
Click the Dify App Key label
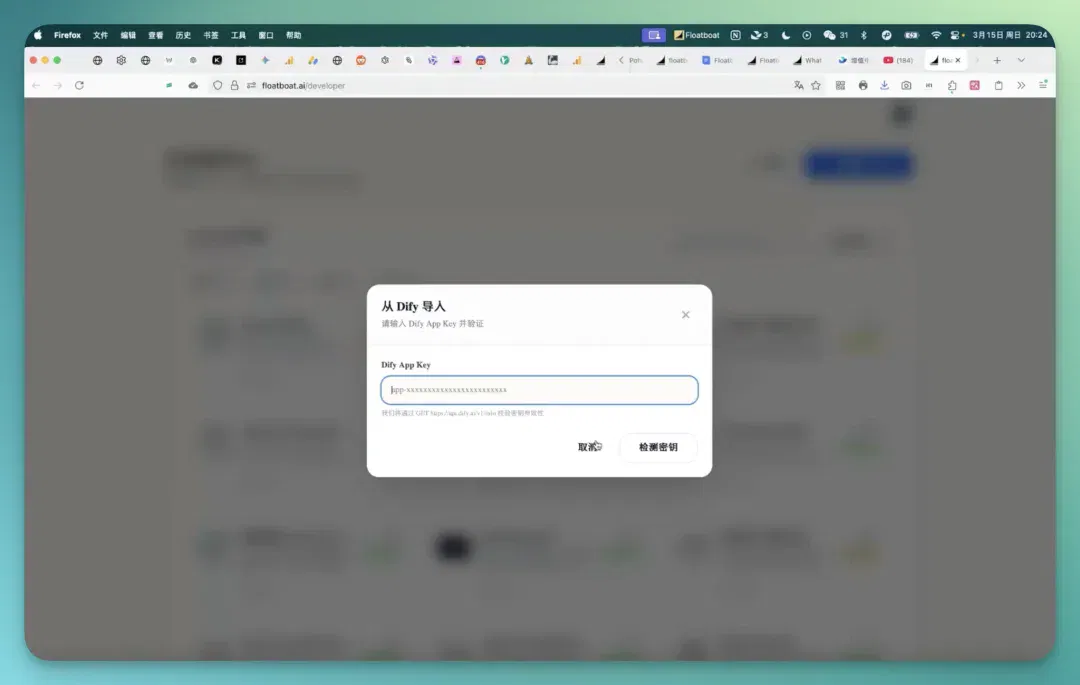click(x=406, y=365)
